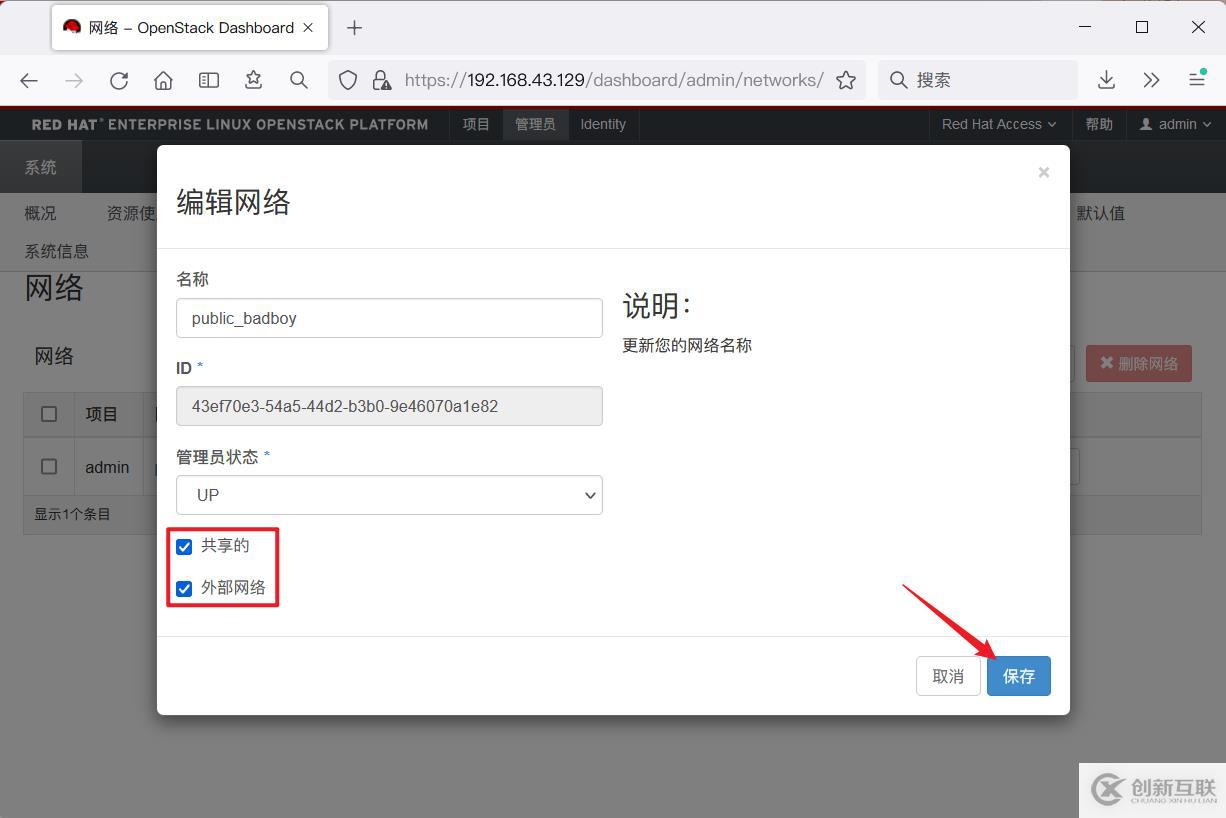Maximize the browser window
The width and height of the screenshot is (1226, 818).
(1142, 27)
